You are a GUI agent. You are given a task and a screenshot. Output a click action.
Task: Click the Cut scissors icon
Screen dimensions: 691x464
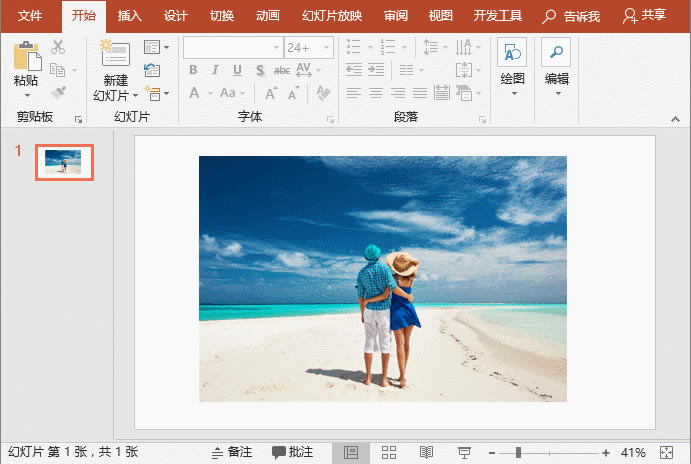tap(58, 47)
